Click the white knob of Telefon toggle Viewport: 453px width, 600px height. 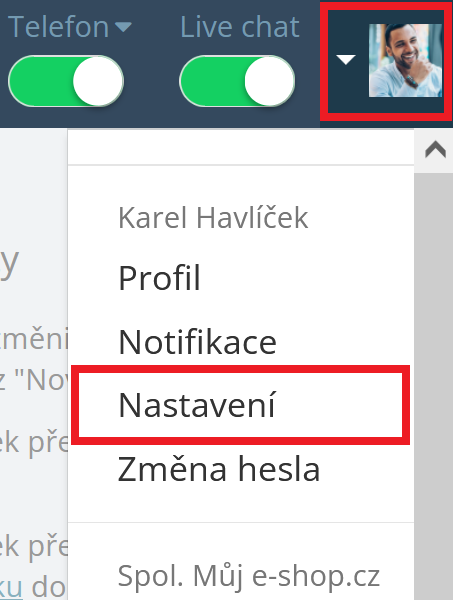98,81
